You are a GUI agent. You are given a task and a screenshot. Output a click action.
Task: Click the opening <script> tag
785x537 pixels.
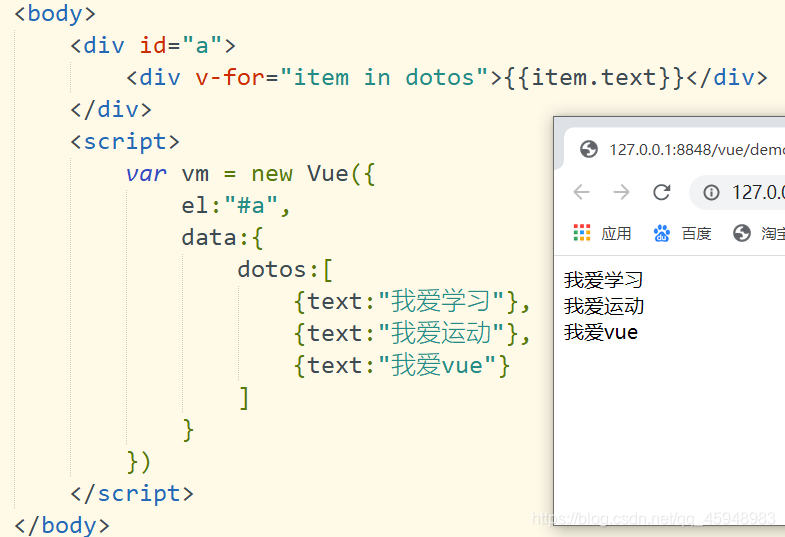(x=125, y=142)
